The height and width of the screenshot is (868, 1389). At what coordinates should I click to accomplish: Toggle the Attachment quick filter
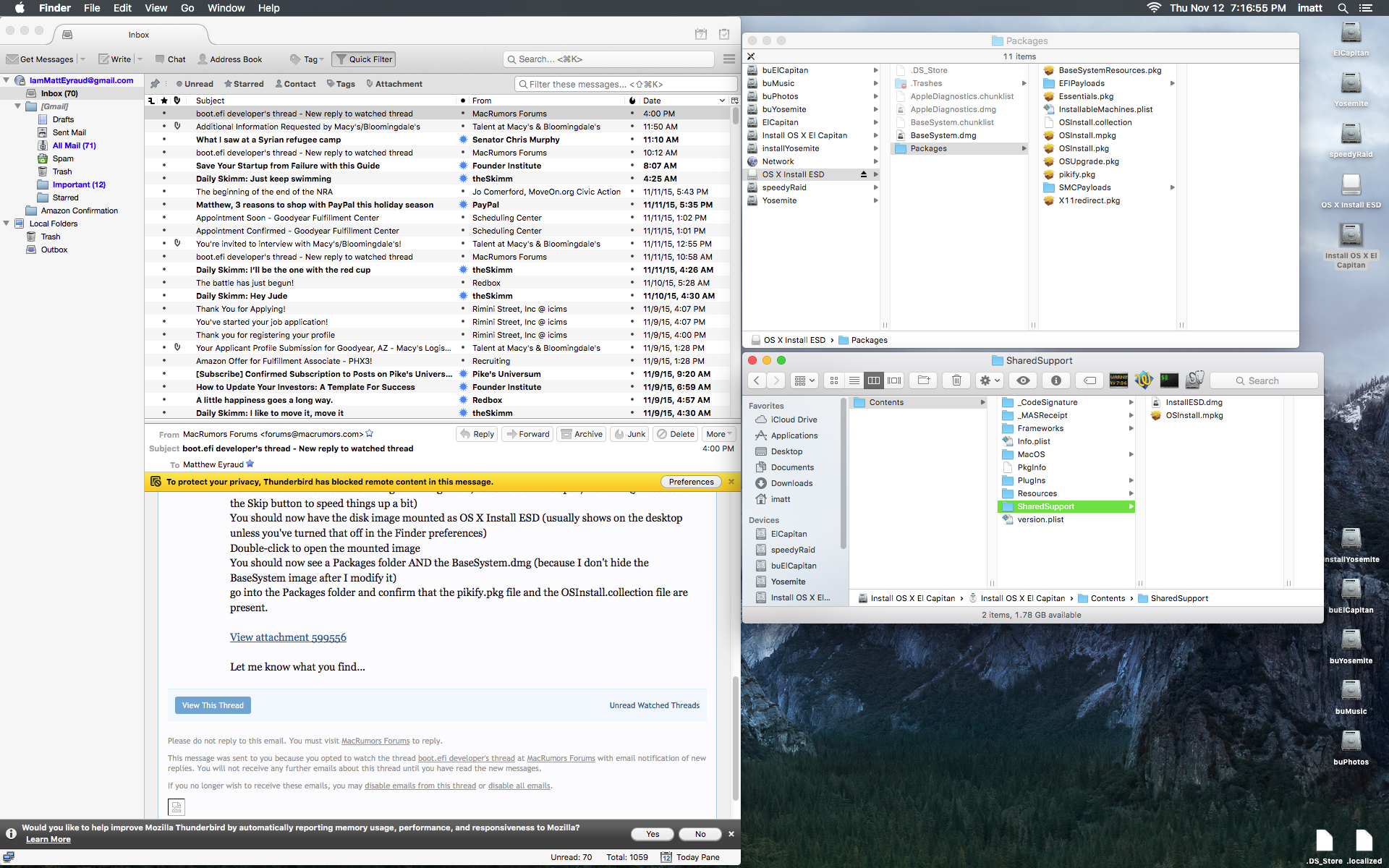394,84
